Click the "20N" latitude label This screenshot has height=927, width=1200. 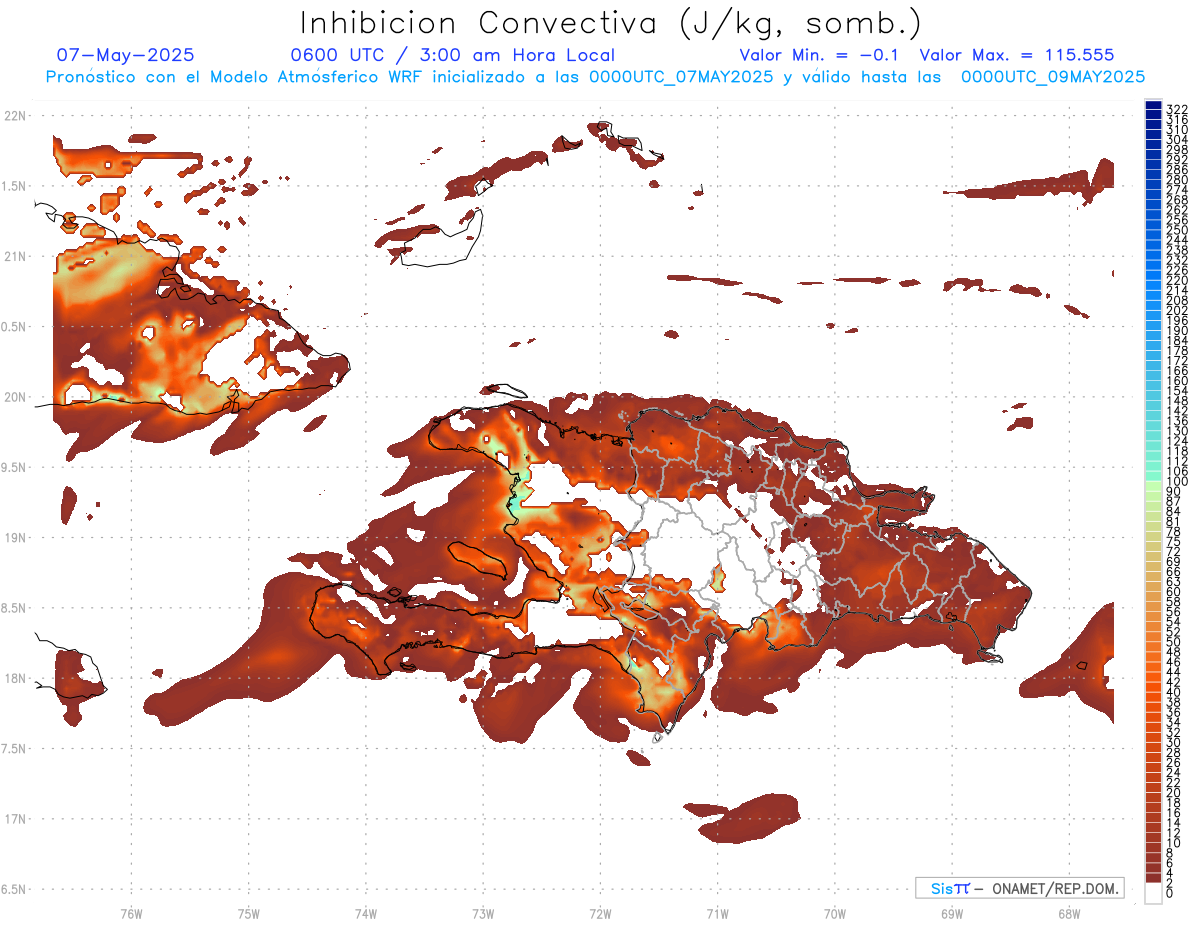click(x=14, y=397)
